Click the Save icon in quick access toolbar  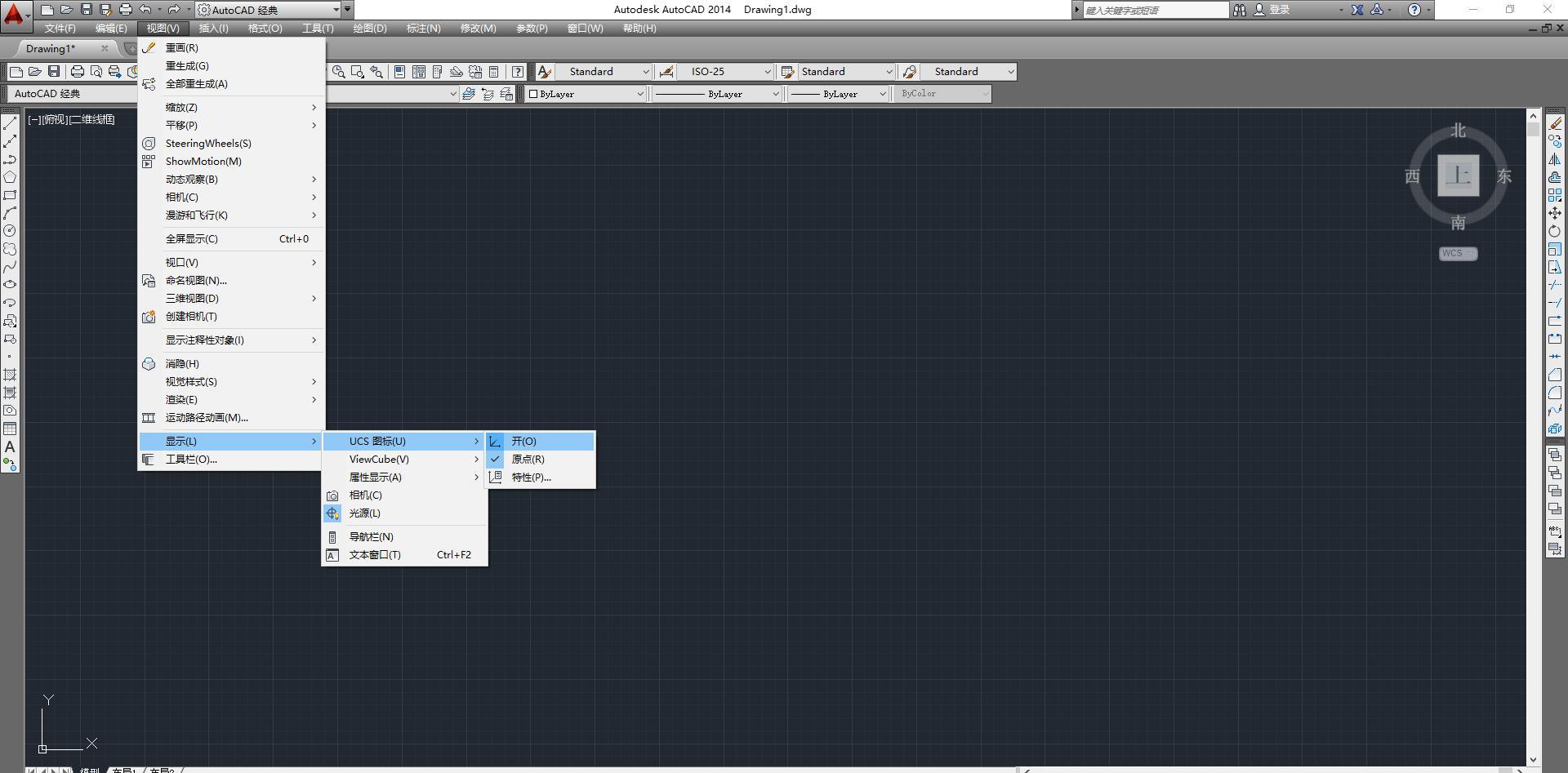pos(87,10)
